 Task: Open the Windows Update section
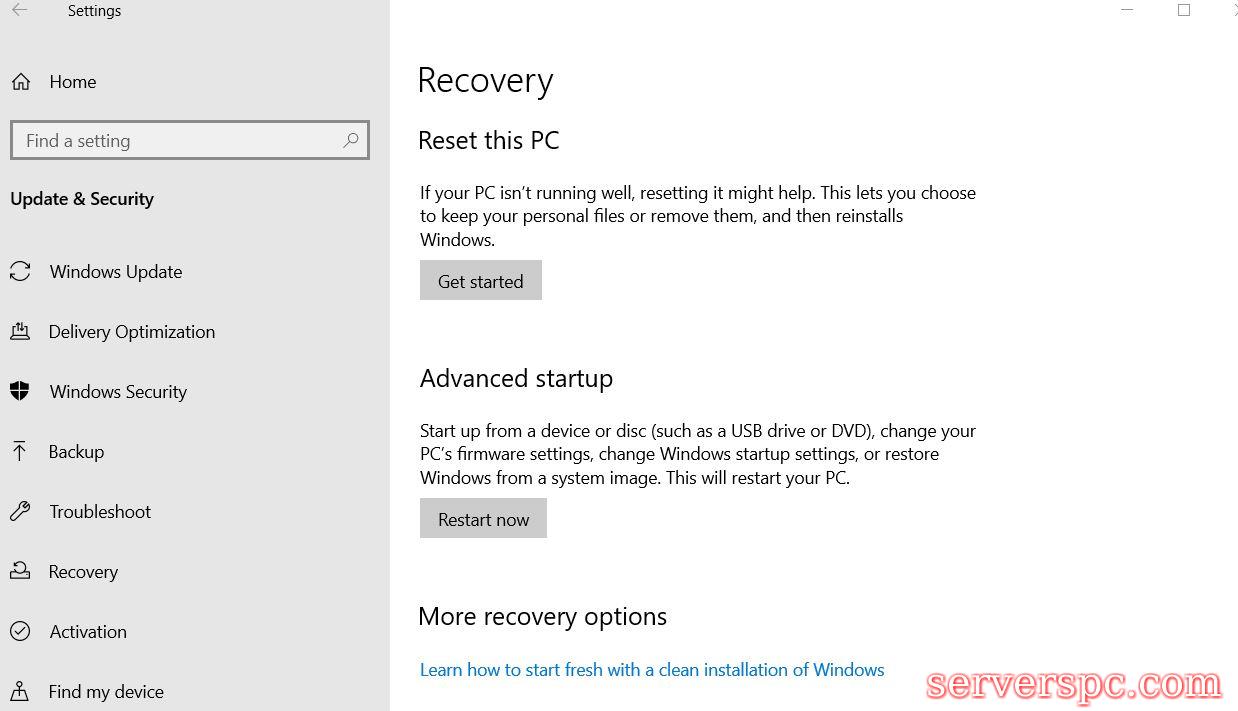pyautogui.click(x=116, y=272)
